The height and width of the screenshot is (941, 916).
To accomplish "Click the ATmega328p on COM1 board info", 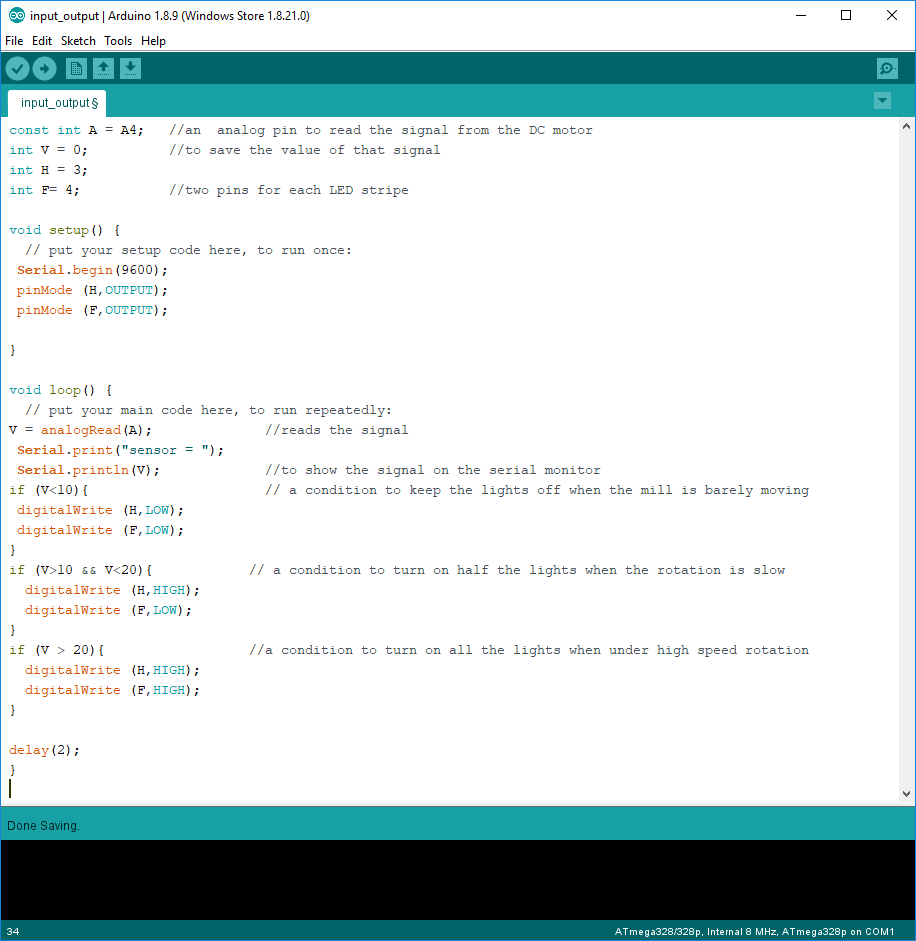I will click(x=754, y=931).
